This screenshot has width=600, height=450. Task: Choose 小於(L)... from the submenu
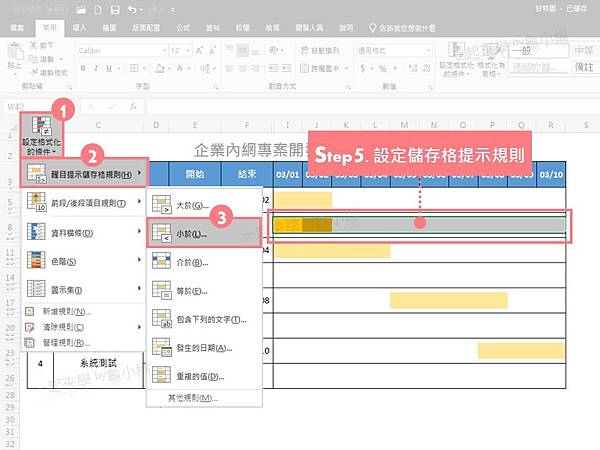204,233
